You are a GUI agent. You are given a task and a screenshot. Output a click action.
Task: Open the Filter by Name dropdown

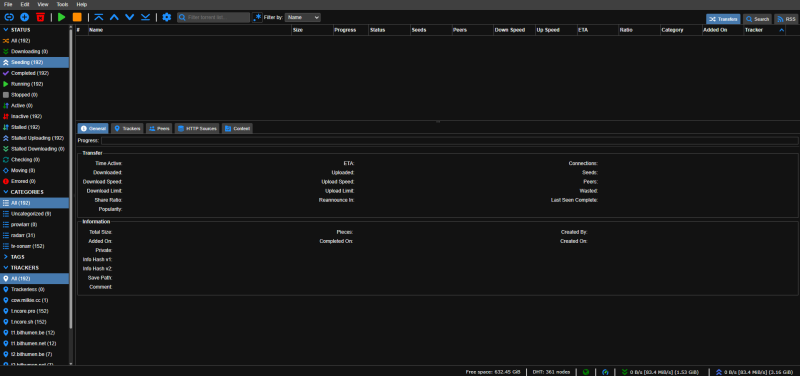tap(303, 17)
